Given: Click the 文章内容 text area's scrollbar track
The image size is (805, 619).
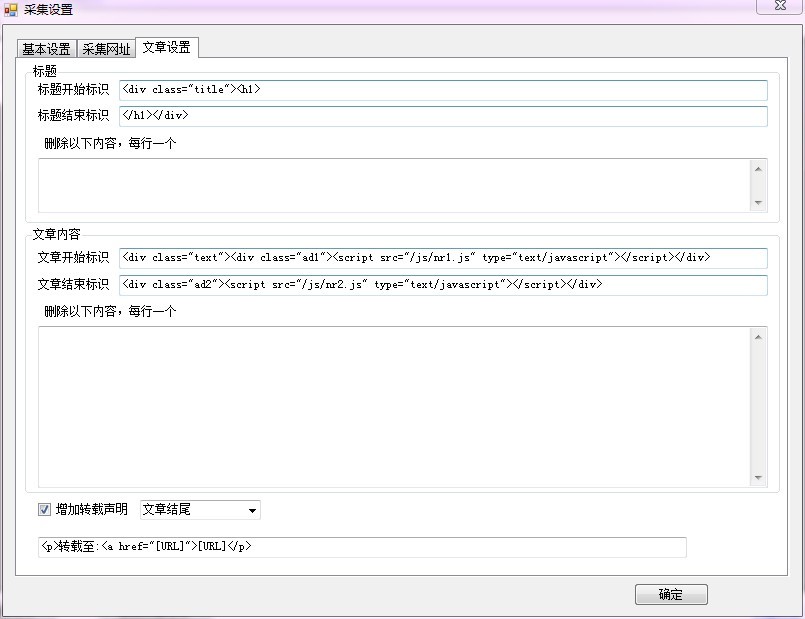Looking at the screenshot, I should 759,407.
